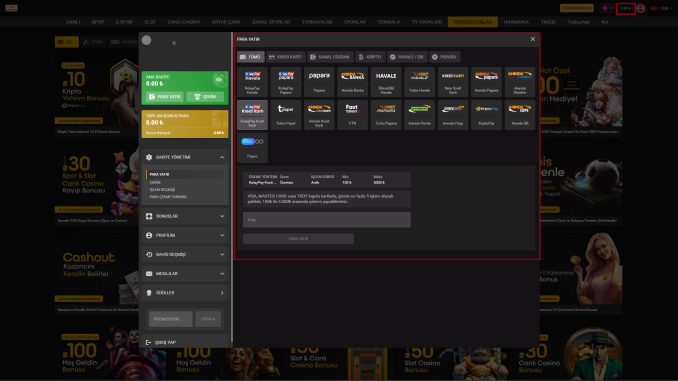678x381 pixels.
Task: Show the Tümü payment methods tab
Action: 251,57
